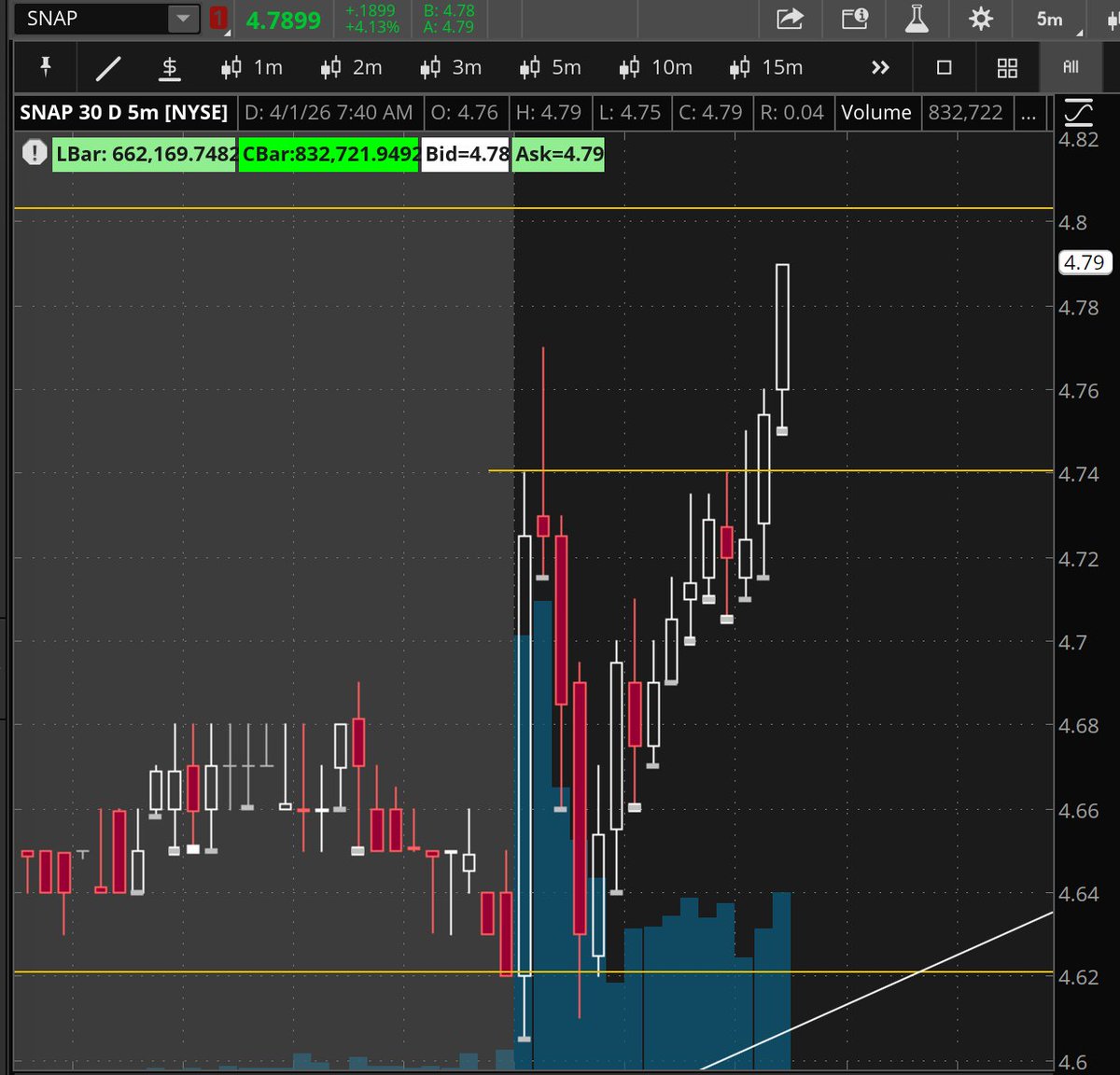Click the +4.13% change value

pyautogui.click(x=372, y=27)
